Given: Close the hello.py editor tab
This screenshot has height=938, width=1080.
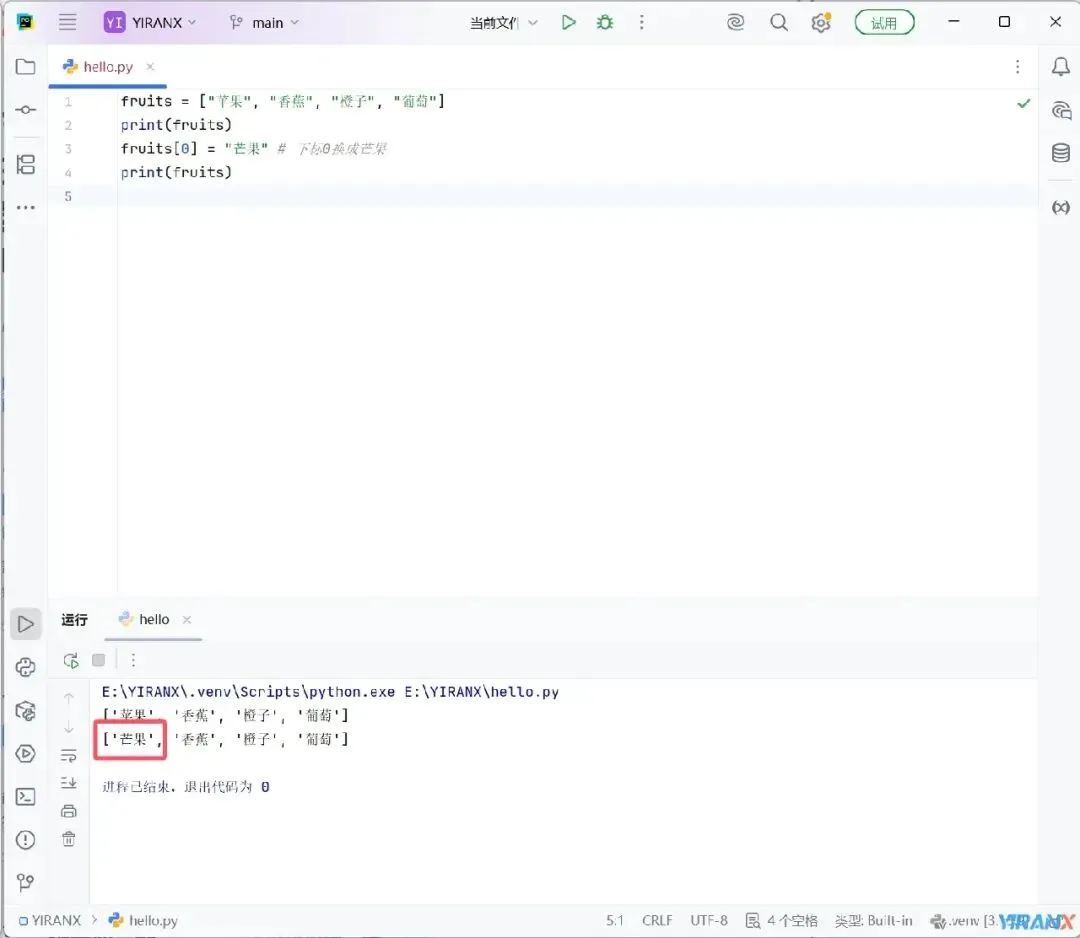Looking at the screenshot, I should (x=150, y=67).
